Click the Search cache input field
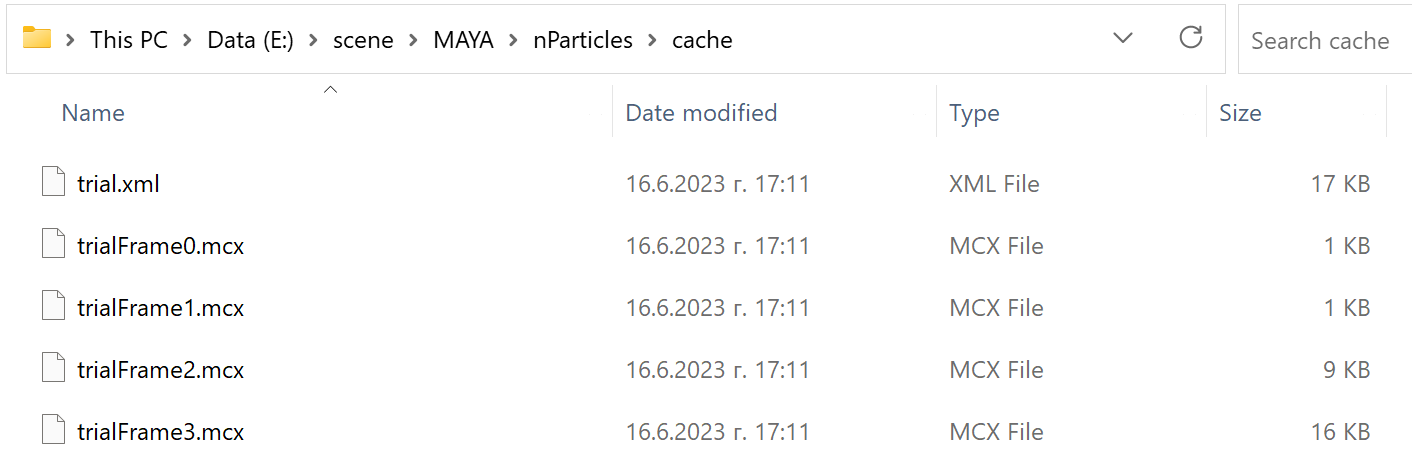This screenshot has width=1412, height=460. pyautogui.click(x=1326, y=40)
